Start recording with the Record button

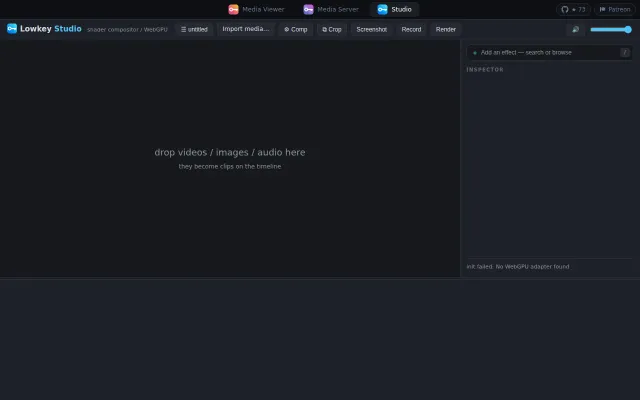pyautogui.click(x=411, y=29)
